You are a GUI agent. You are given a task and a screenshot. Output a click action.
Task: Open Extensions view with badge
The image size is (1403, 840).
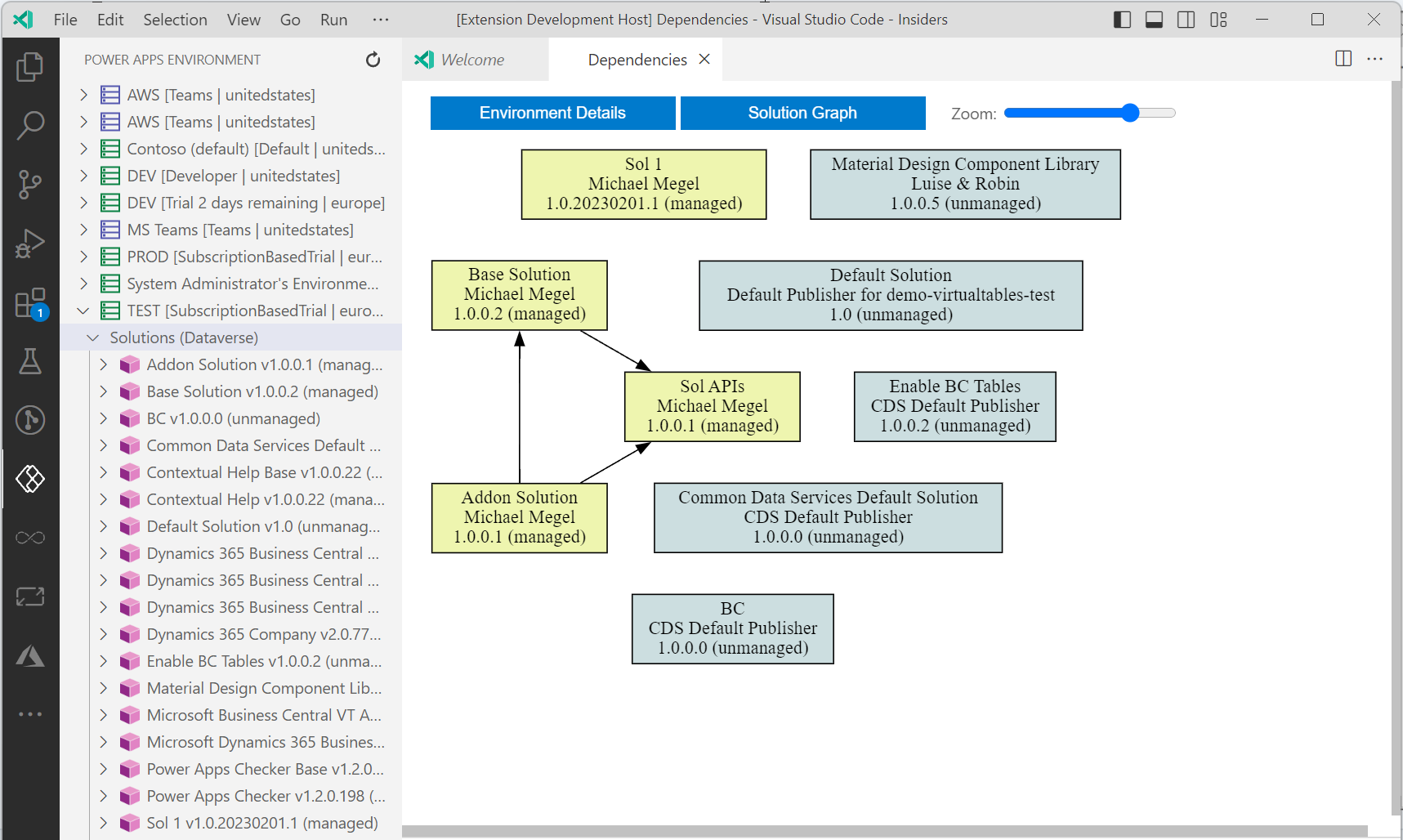30,303
